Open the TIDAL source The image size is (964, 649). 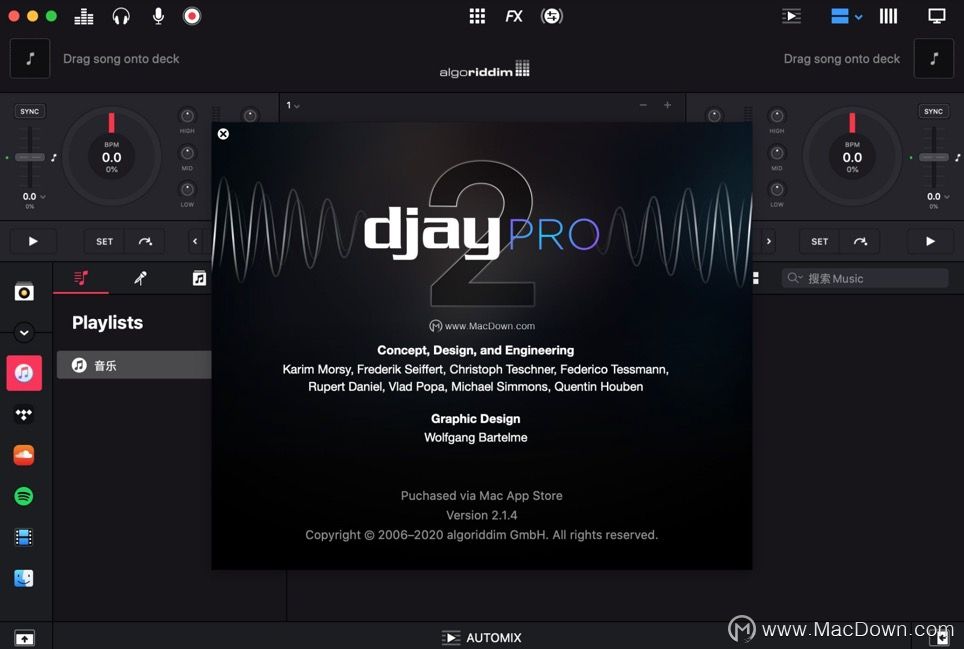point(24,415)
